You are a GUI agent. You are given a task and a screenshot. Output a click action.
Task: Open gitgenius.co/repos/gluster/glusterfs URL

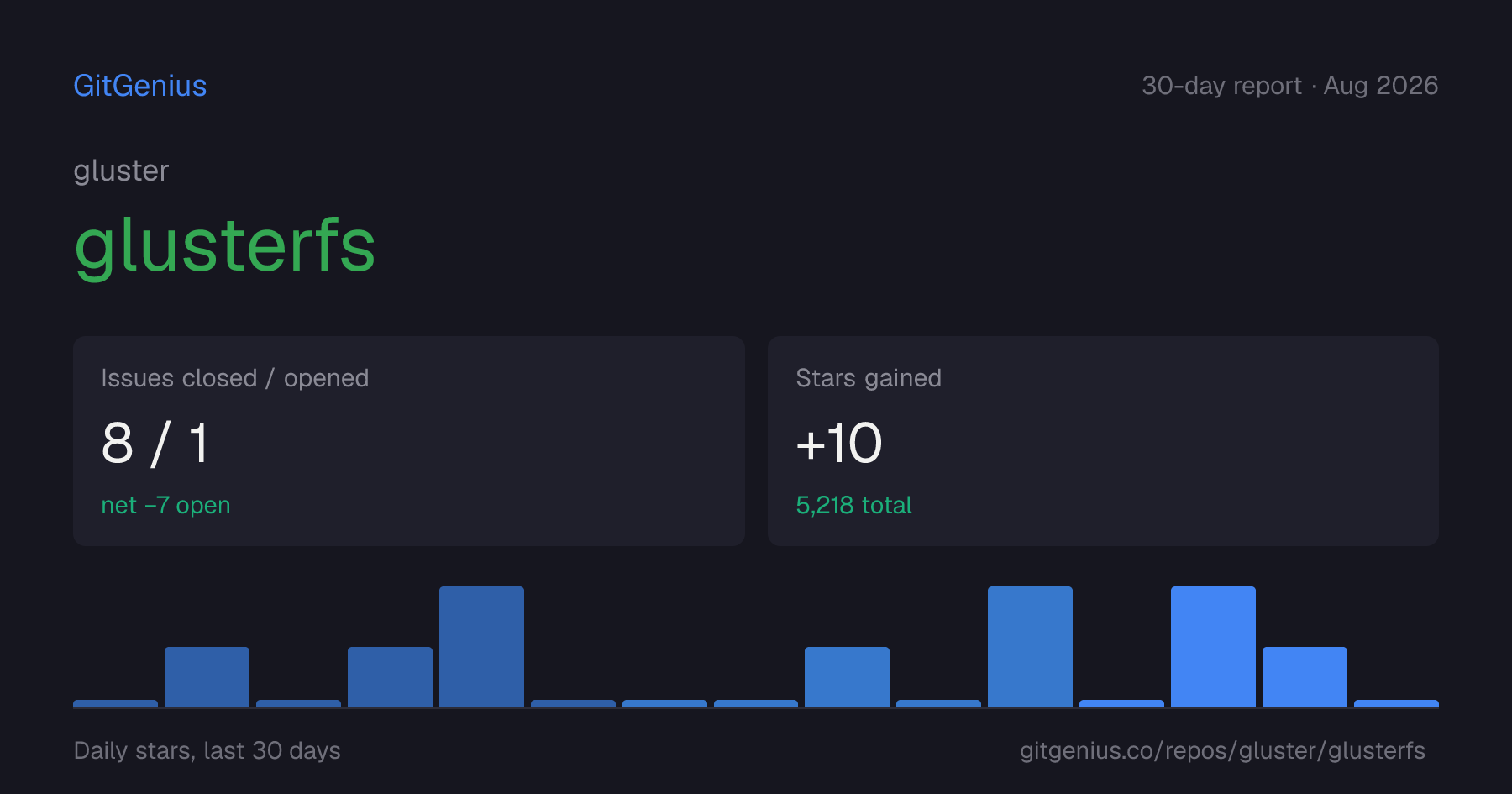click(x=1222, y=750)
